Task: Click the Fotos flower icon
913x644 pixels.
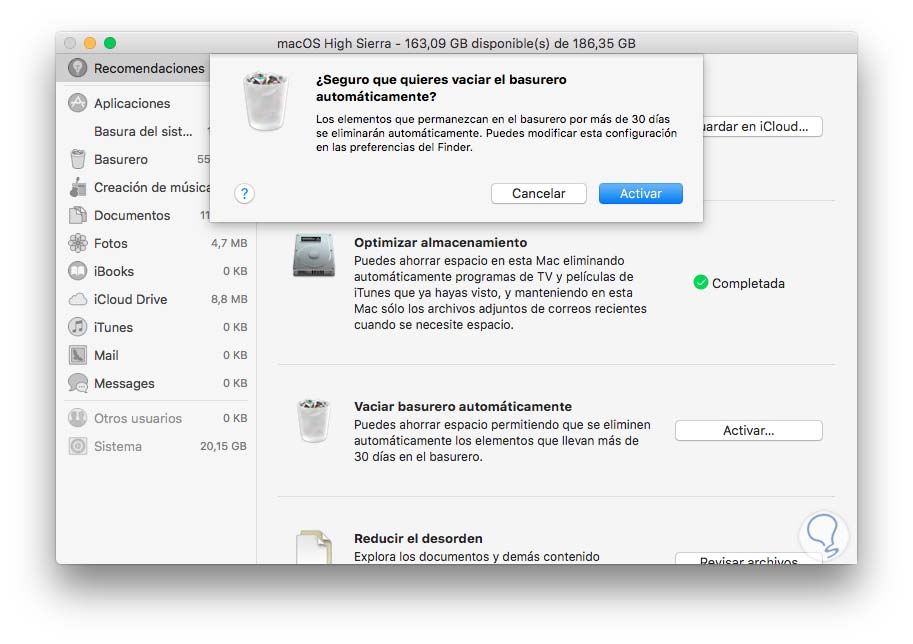Action: pos(77,243)
